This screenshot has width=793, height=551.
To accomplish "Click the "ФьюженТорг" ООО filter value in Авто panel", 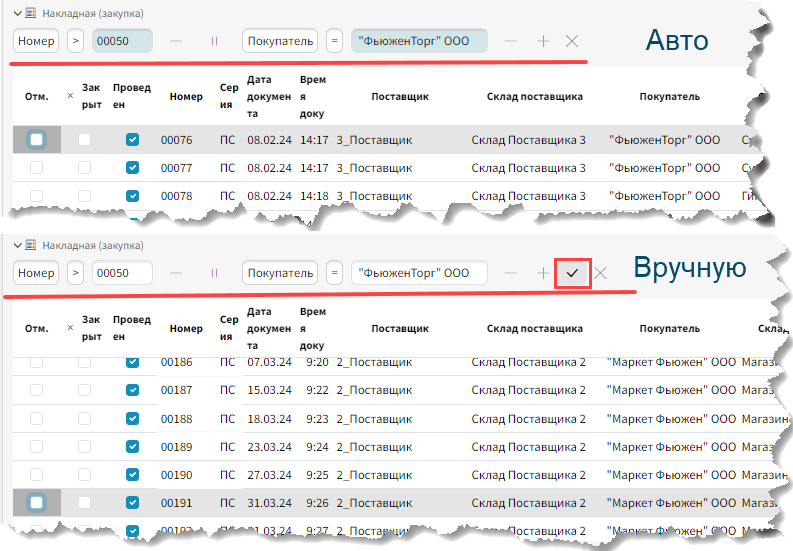I will point(418,41).
